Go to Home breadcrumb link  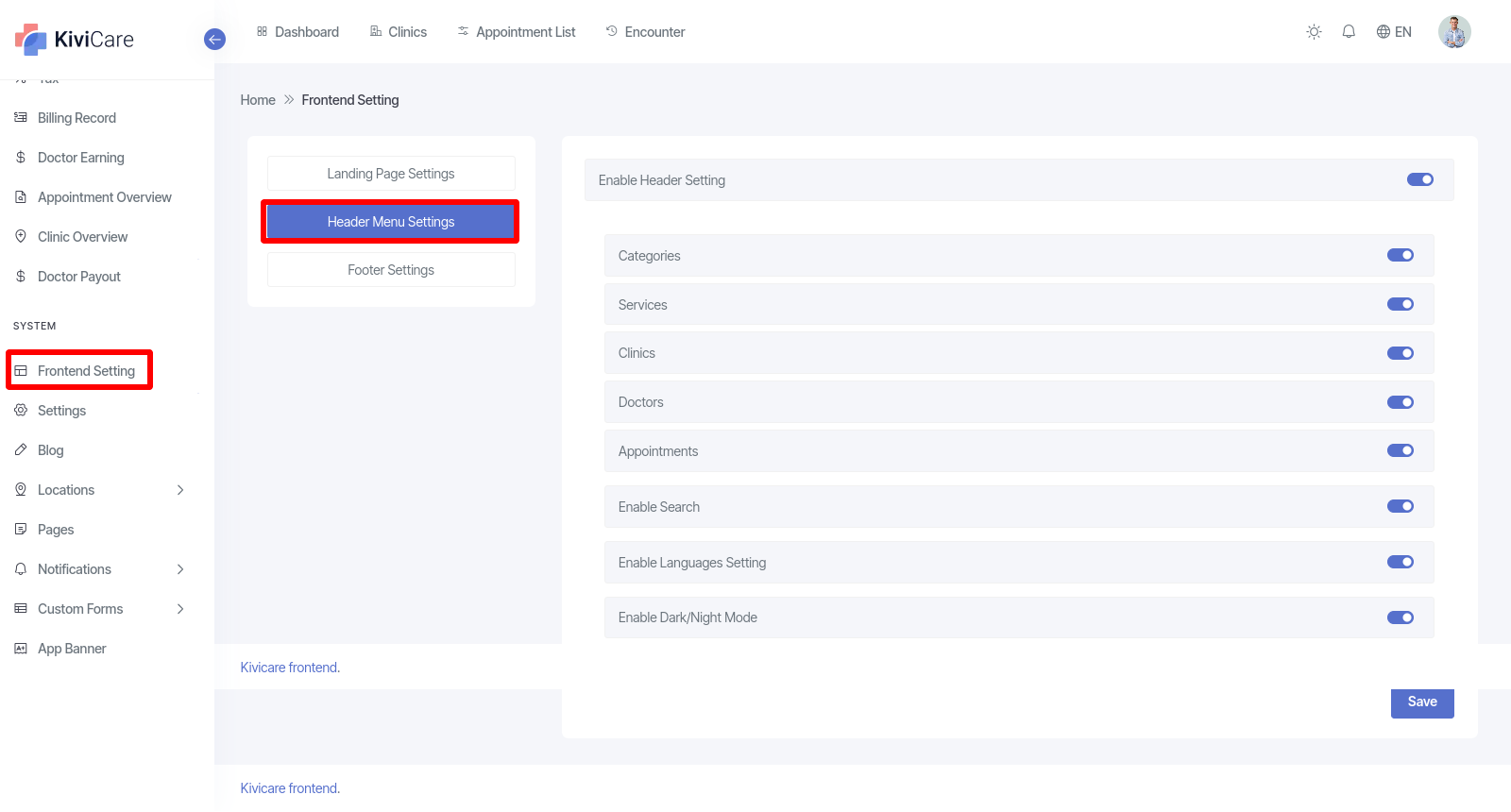tap(258, 100)
